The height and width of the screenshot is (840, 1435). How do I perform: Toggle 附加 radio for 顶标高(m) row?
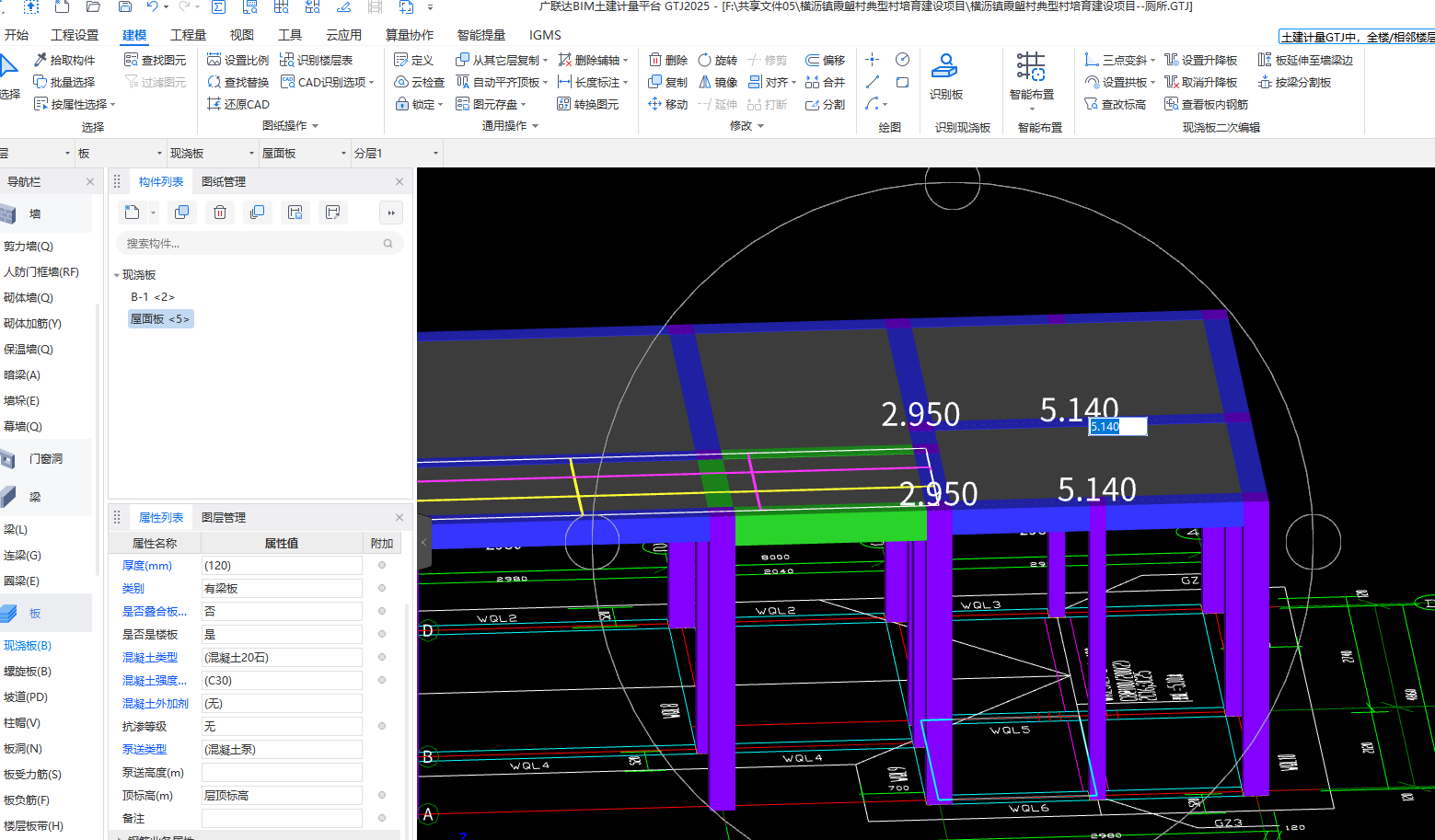pos(382,795)
